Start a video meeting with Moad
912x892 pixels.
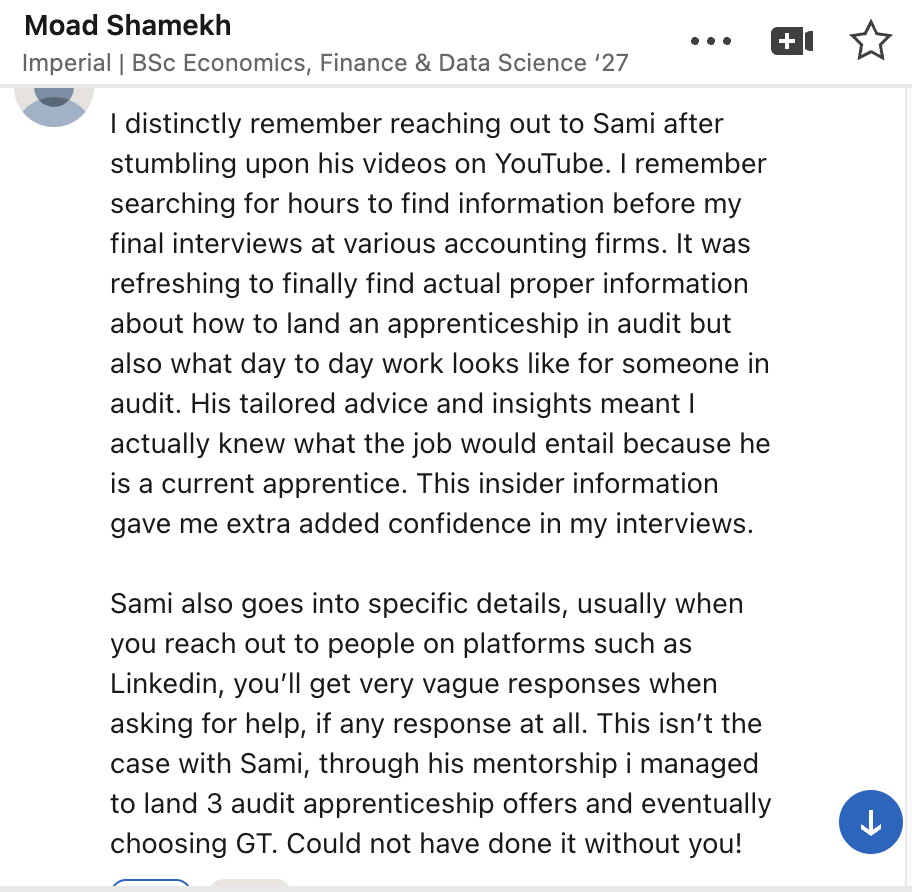click(x=791, y=41)
